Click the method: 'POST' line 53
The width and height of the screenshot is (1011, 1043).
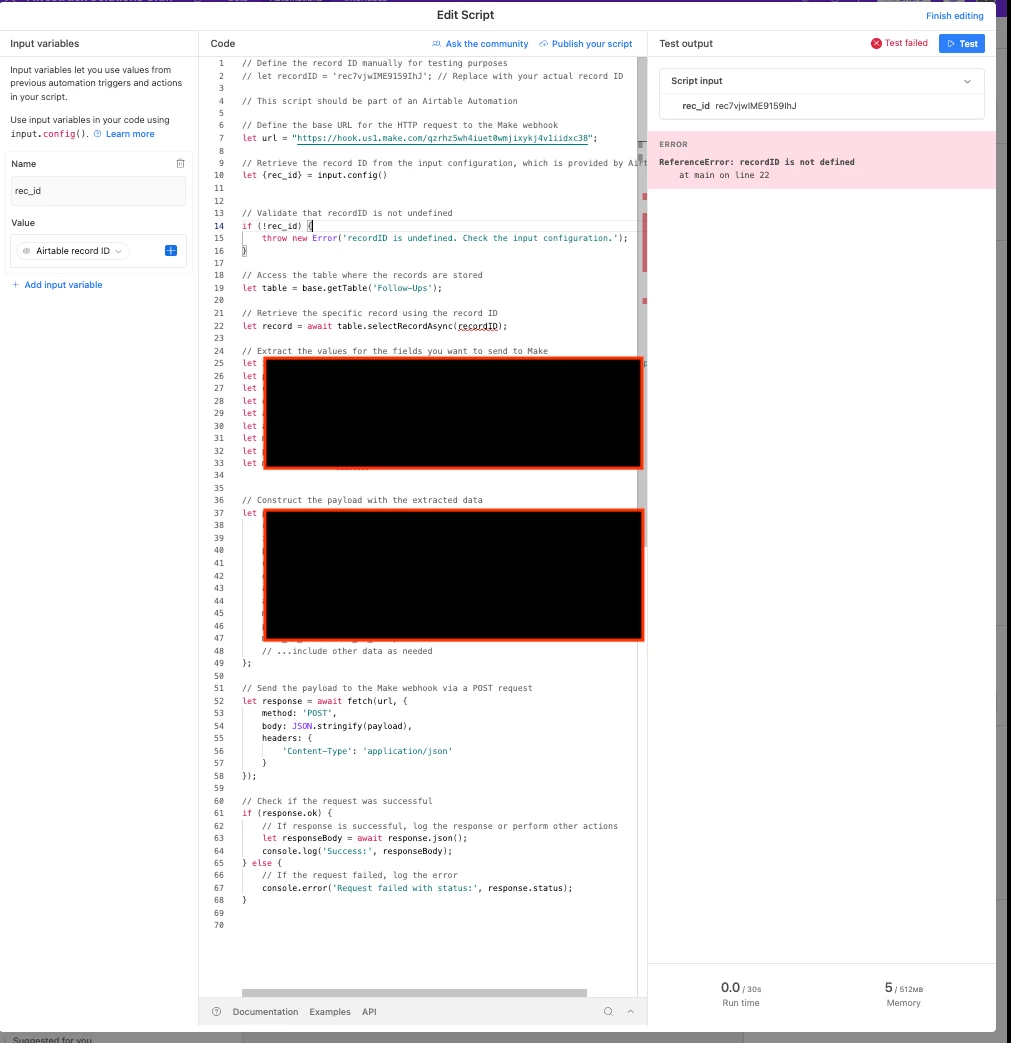(x=299, y=713)
